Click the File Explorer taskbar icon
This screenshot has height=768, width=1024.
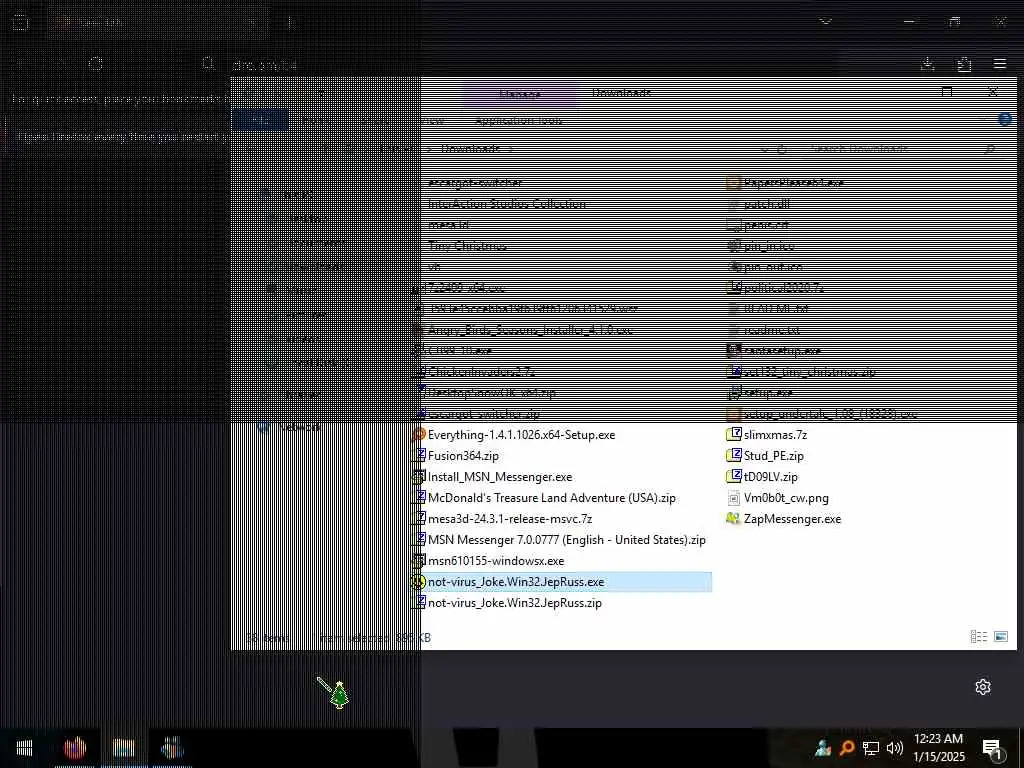[x=123, y=748]
